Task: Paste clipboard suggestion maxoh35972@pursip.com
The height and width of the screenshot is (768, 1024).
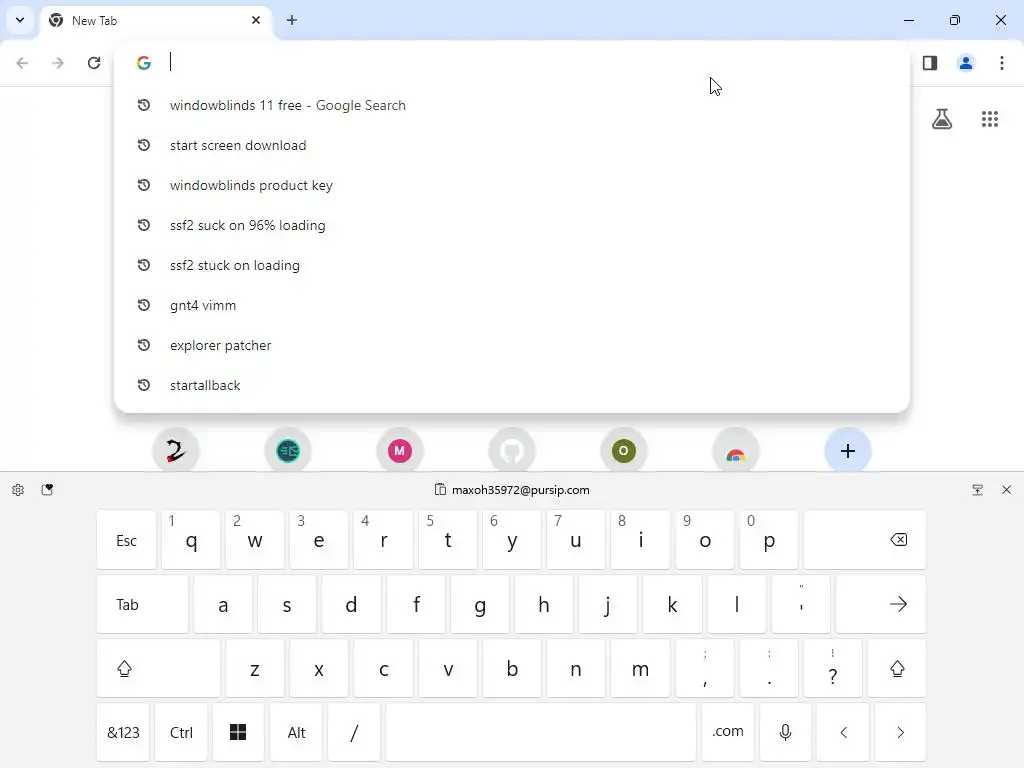Action: (x=512, y=490)
